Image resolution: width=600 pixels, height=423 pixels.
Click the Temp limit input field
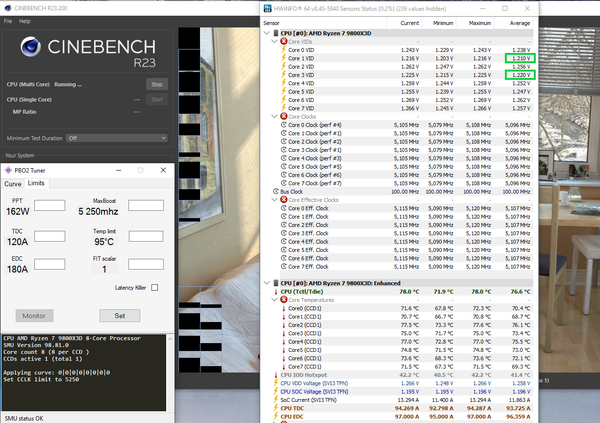point(146,236)
